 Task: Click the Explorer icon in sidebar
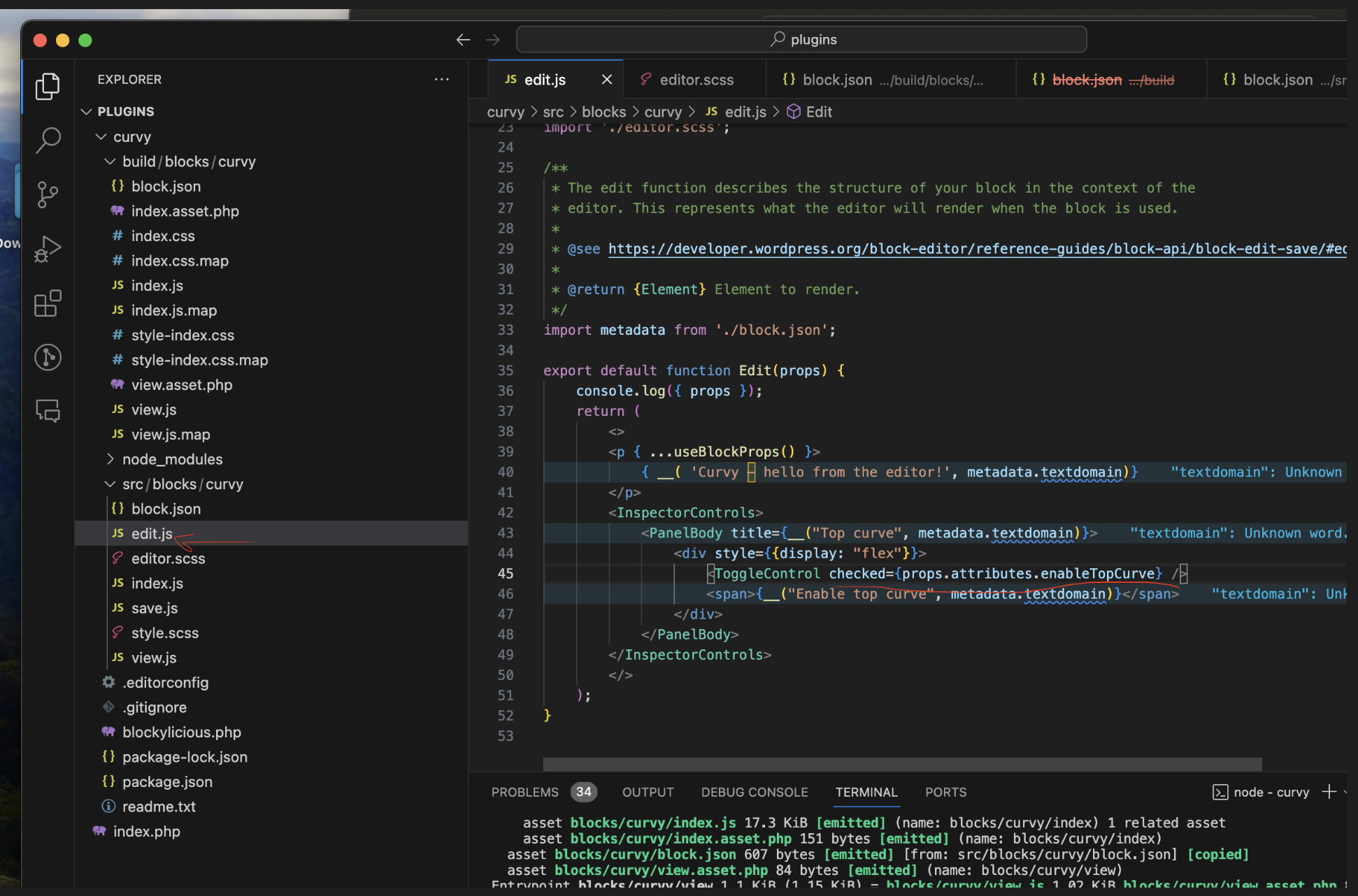point(48,87)
